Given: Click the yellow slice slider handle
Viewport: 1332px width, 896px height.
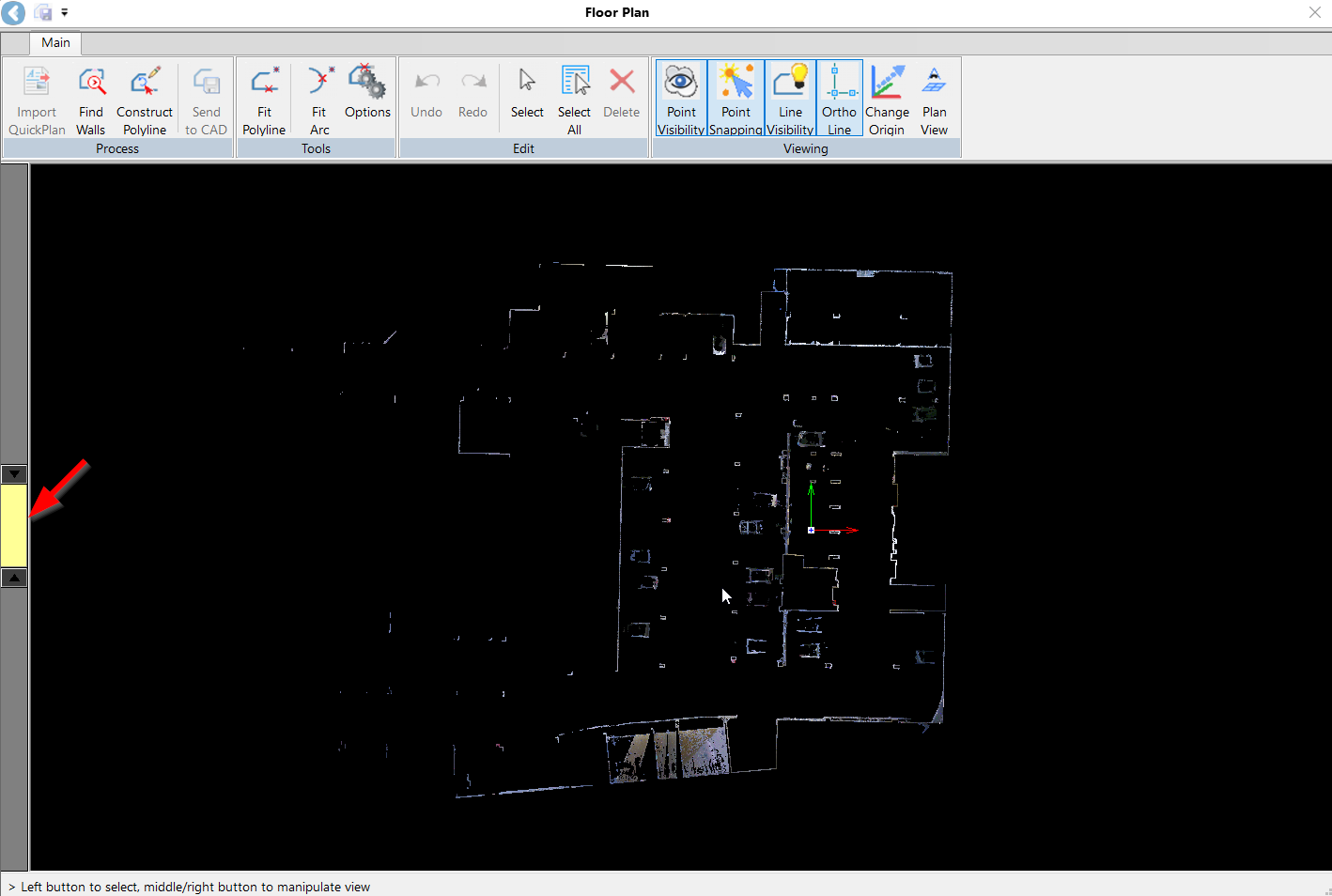Looking at the screenshot, I should 14,525.
